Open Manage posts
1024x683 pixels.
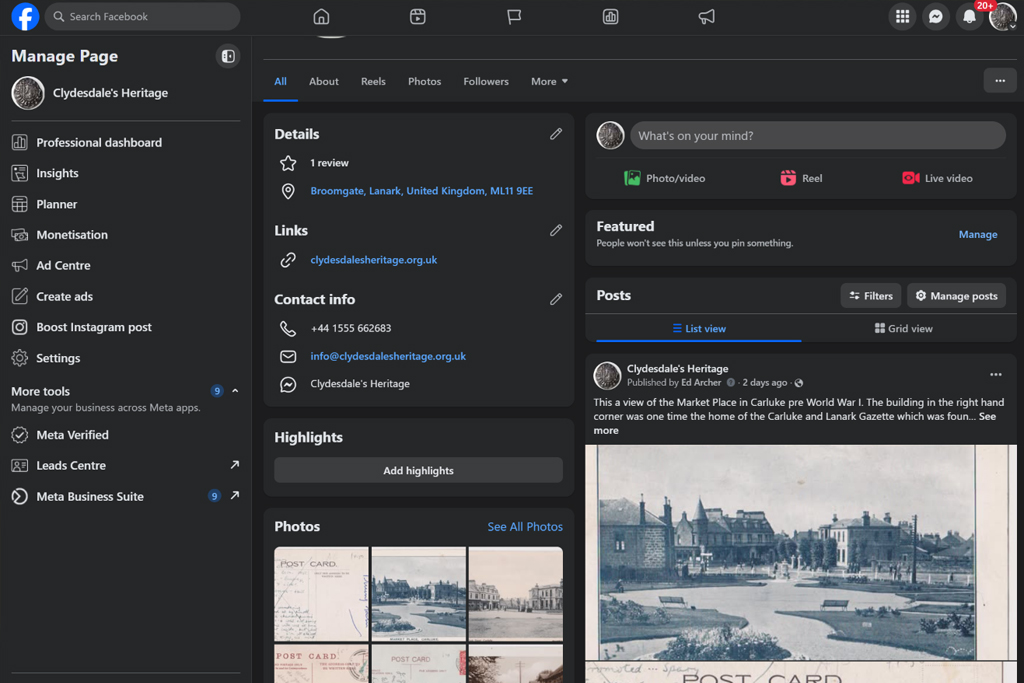956,296
